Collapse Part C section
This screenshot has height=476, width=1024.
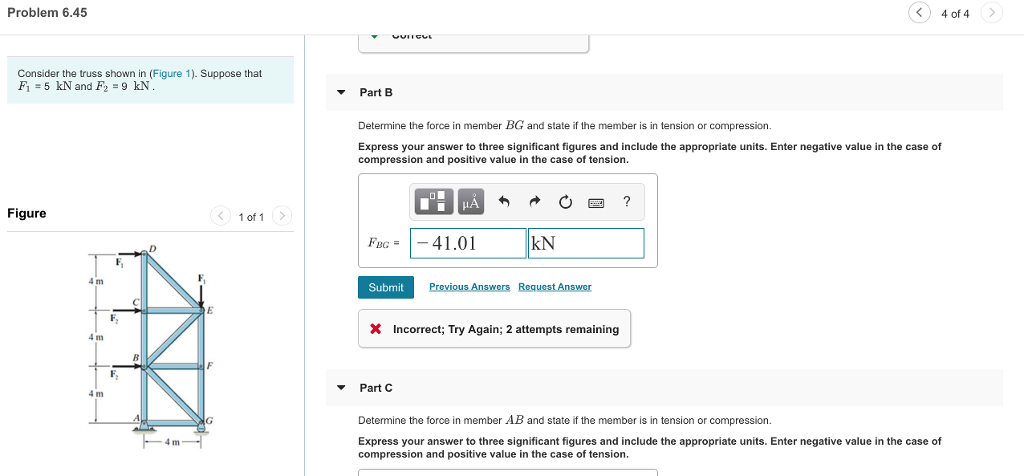tap(341, 388)
